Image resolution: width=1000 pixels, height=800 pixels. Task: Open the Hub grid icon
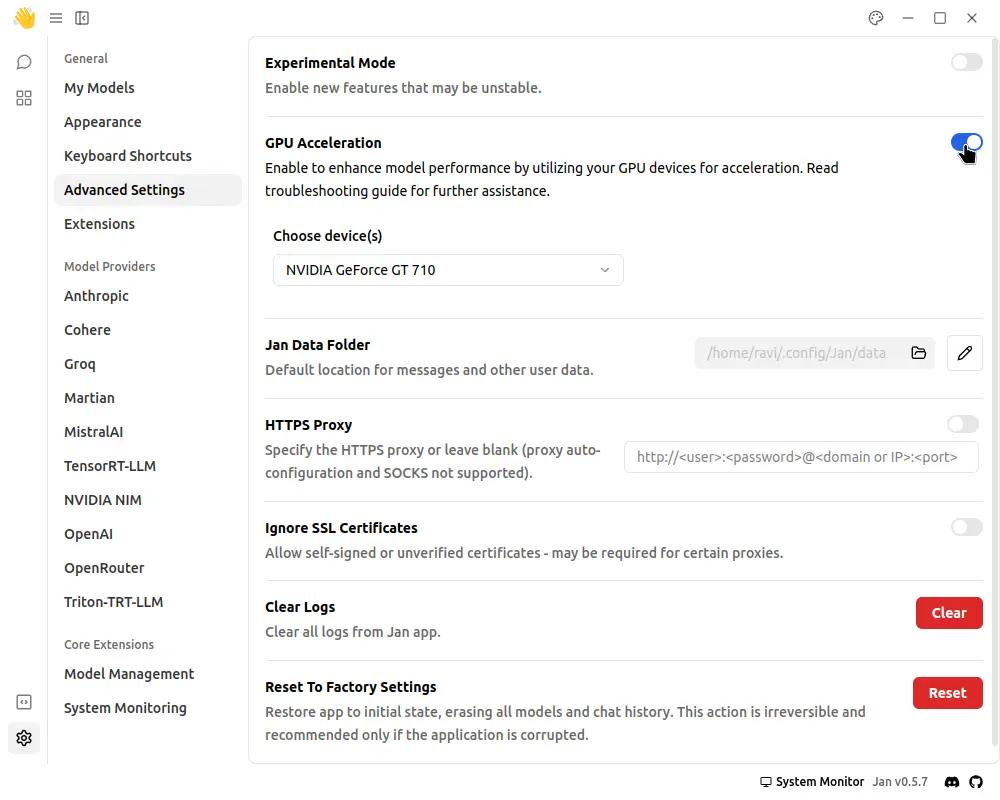click(24, 98)
